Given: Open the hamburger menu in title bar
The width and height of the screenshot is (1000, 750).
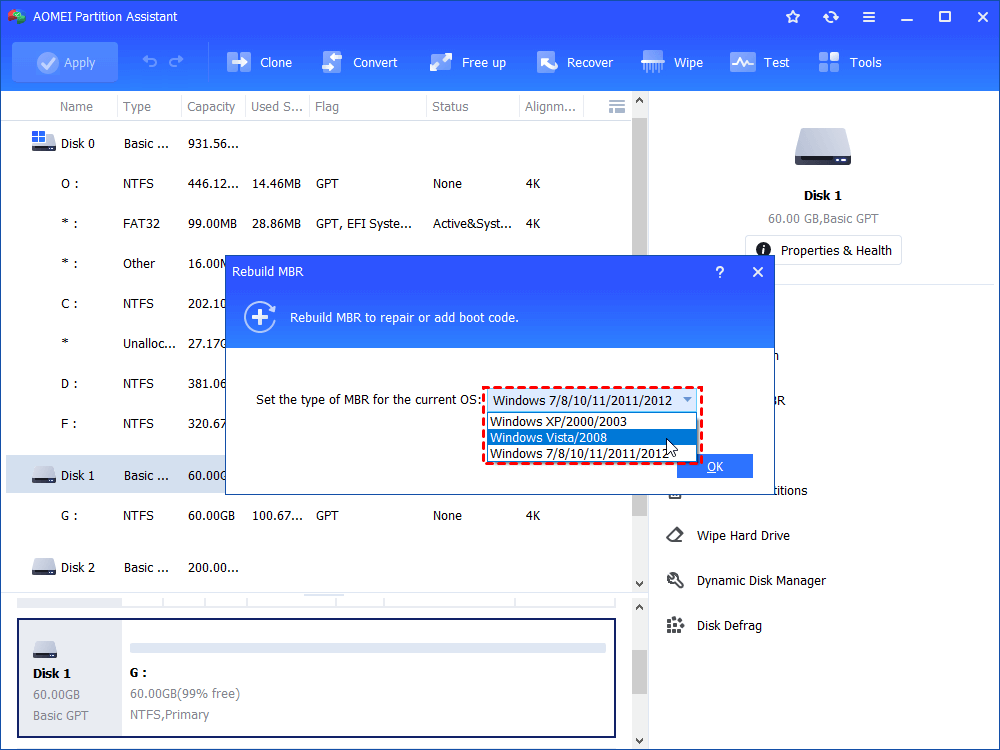Looking at the screenshot, I should (x=869, y=17).
